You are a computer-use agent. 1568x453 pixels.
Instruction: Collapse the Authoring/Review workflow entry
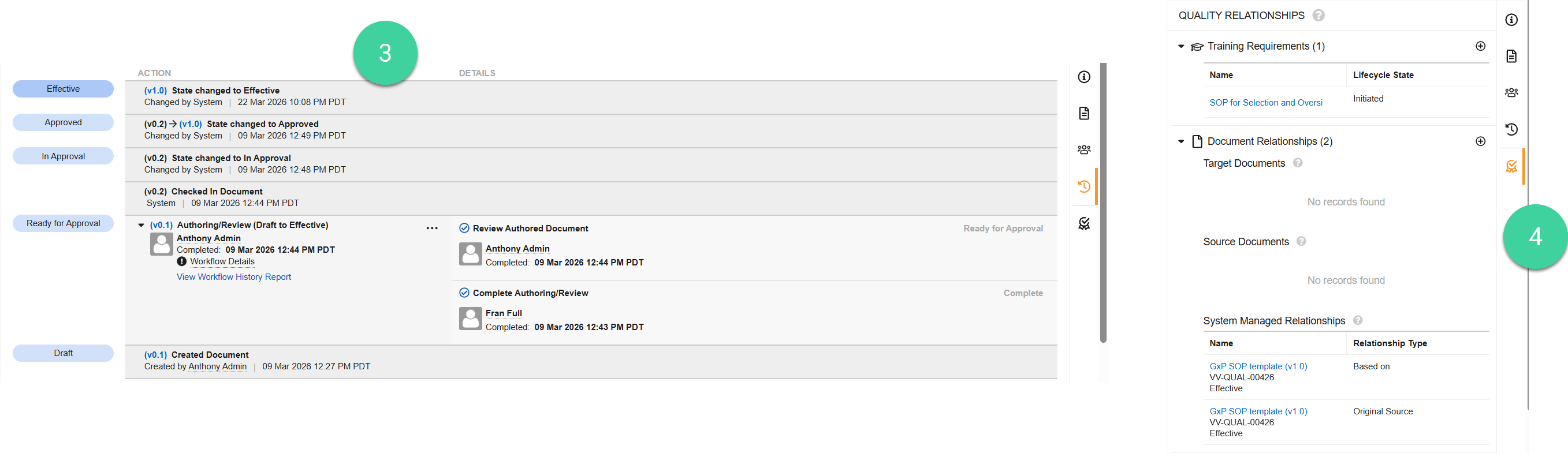pyautogui.click(x=141, y=224)
